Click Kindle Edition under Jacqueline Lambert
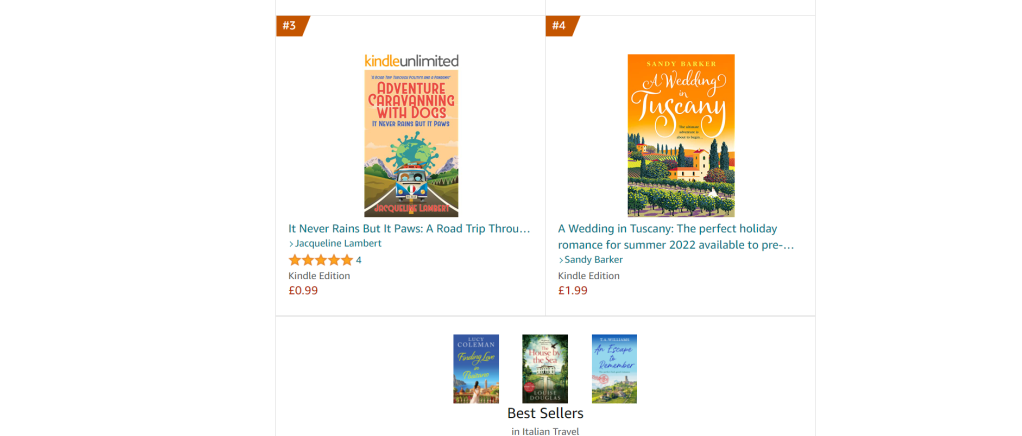Viewport: 1022px width, 436px height. click(x=319, y=276)
